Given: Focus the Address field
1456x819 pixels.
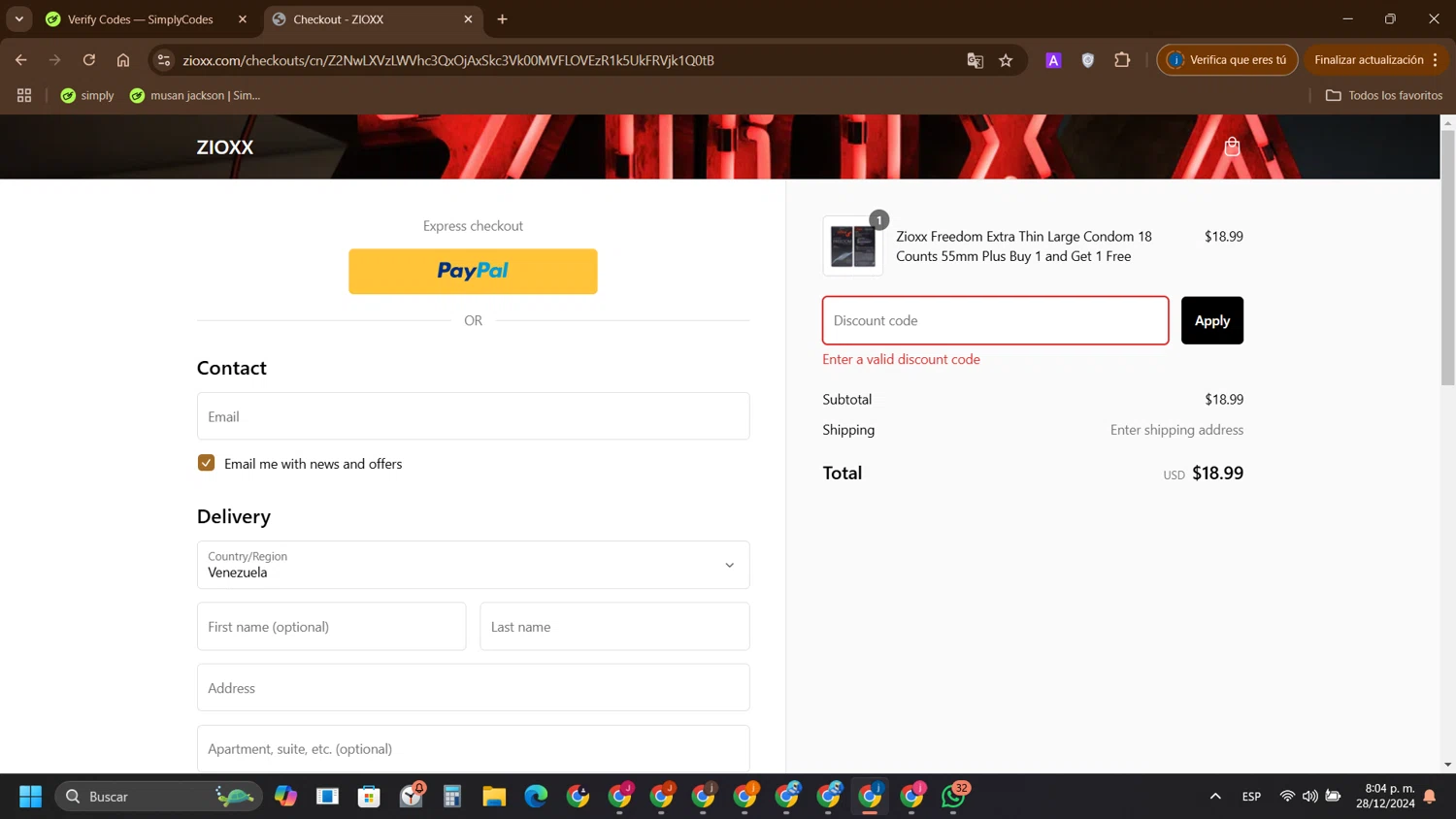Looking at the screenshot, I should [473, 688].
